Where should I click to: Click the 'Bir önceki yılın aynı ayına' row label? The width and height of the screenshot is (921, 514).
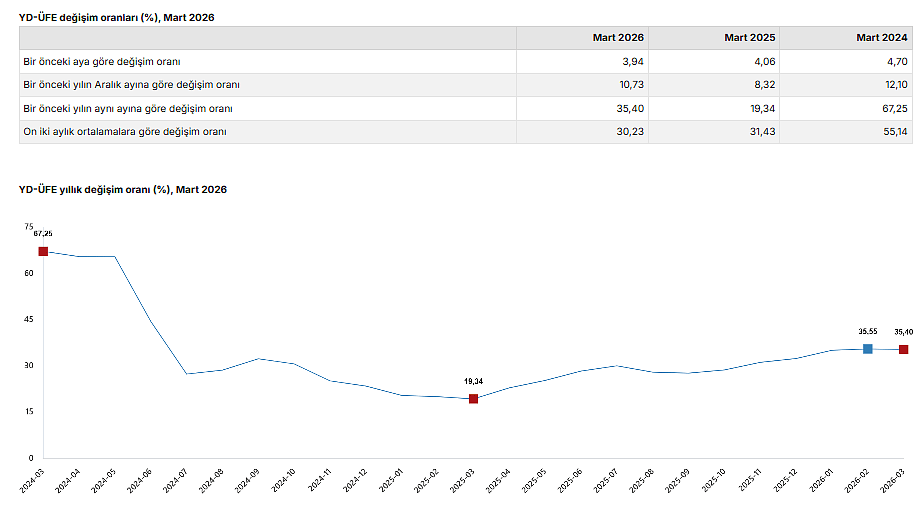pos(128,108)
